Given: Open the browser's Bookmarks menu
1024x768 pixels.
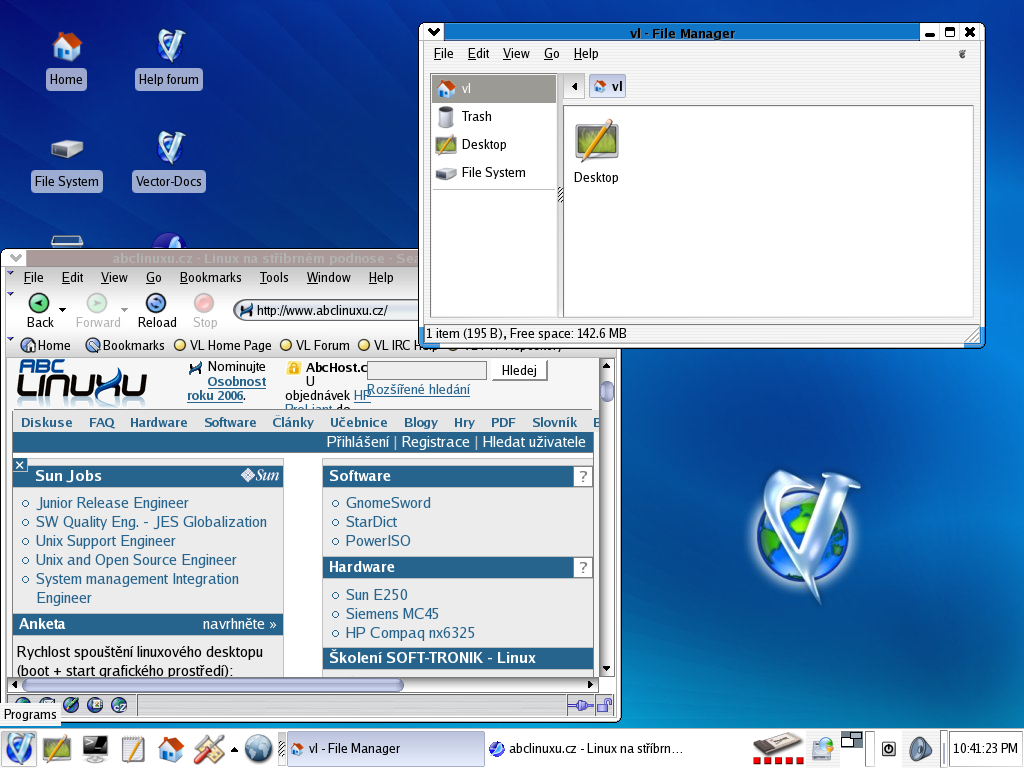Looking at the screenshot, I should point(210,278).
